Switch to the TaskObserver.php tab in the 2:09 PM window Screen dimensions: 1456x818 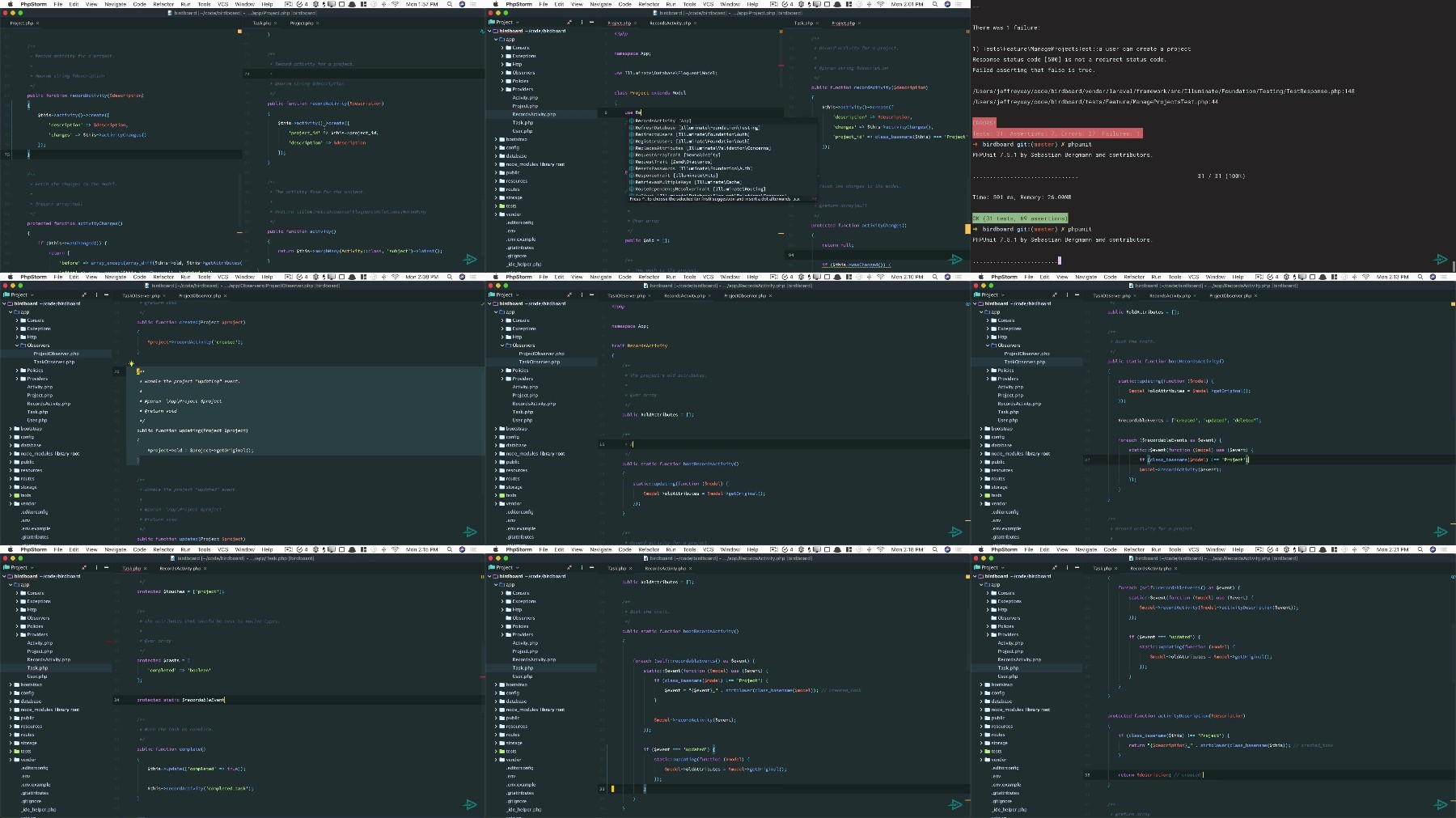click(x=141, y=295)
